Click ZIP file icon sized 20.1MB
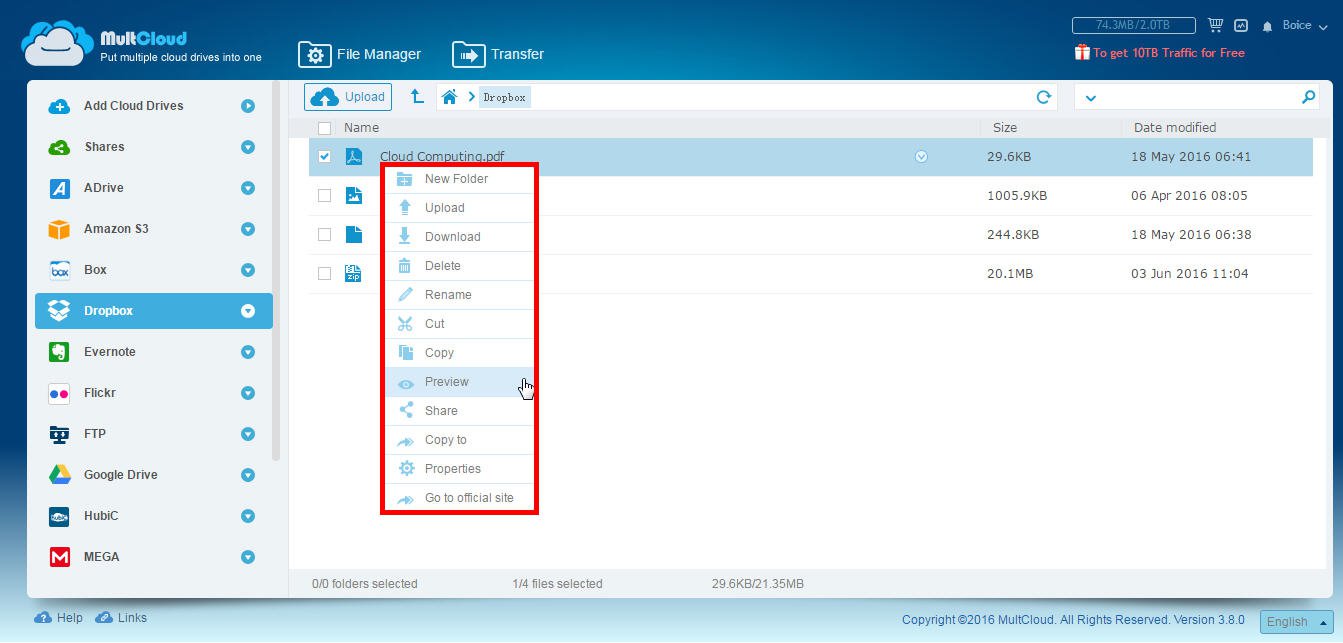 [x=354, y=273]
